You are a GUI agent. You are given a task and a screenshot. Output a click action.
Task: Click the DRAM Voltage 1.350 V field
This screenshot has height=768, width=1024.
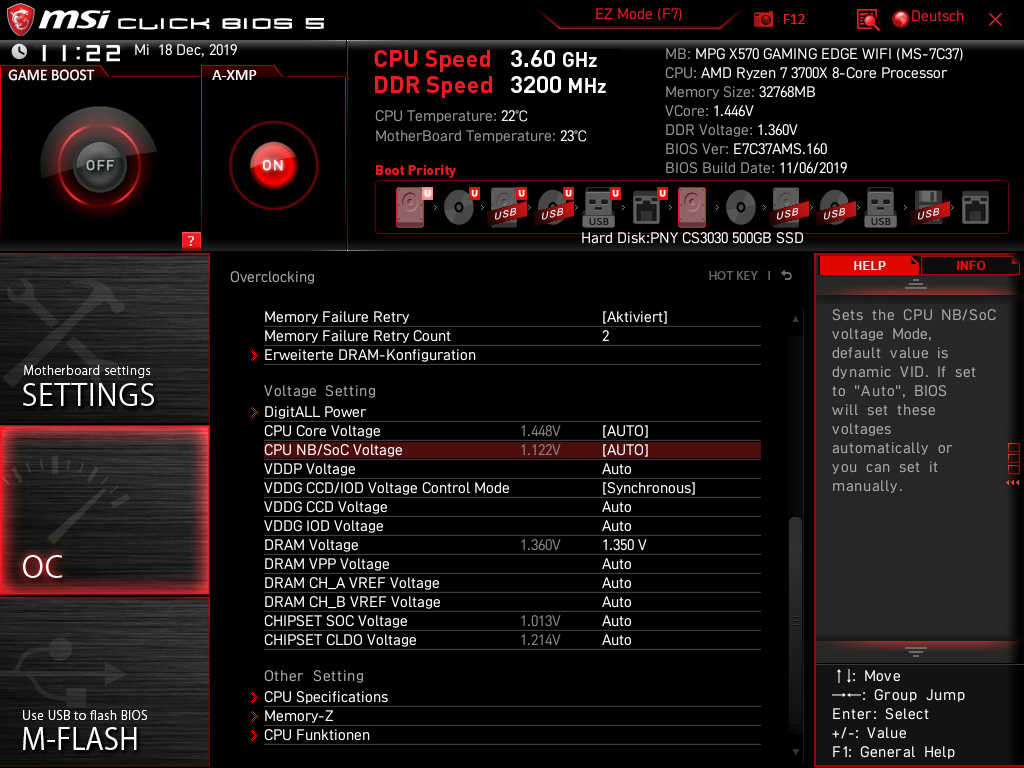624,545
